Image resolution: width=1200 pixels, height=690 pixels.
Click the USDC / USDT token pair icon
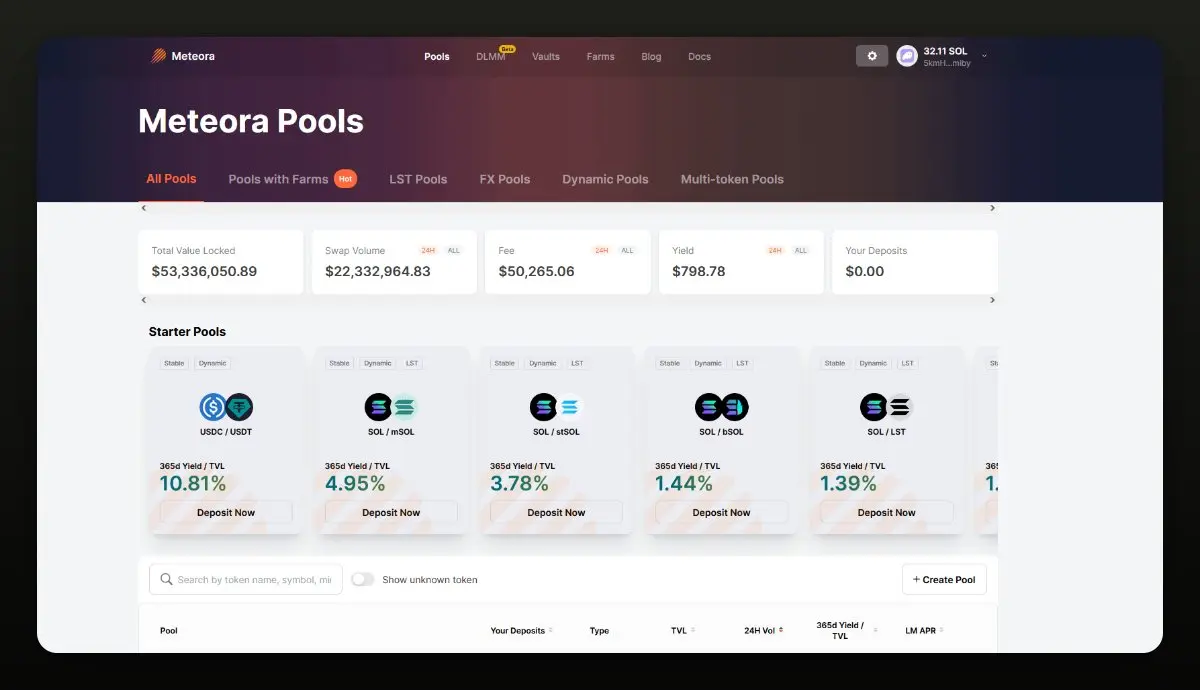tap(226, 407)
